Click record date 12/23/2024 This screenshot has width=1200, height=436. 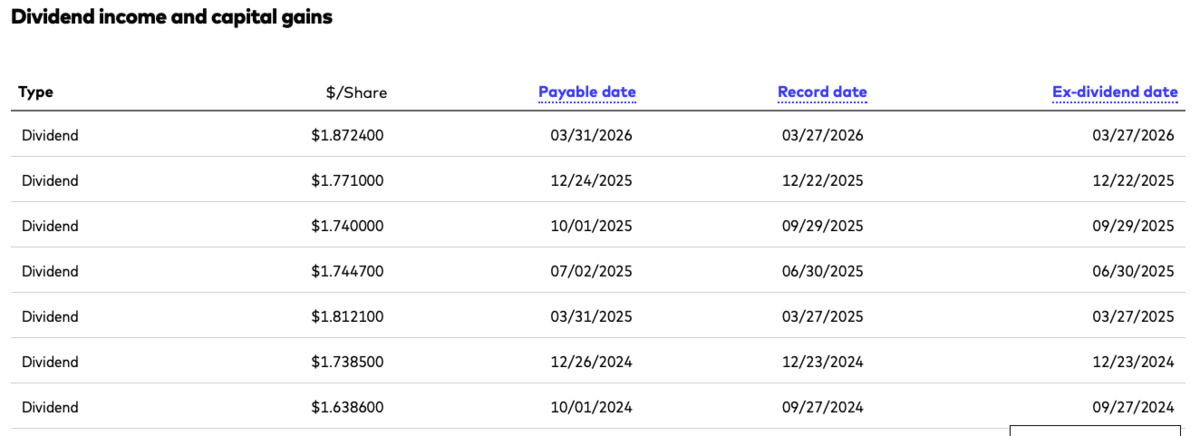(822, 362)
